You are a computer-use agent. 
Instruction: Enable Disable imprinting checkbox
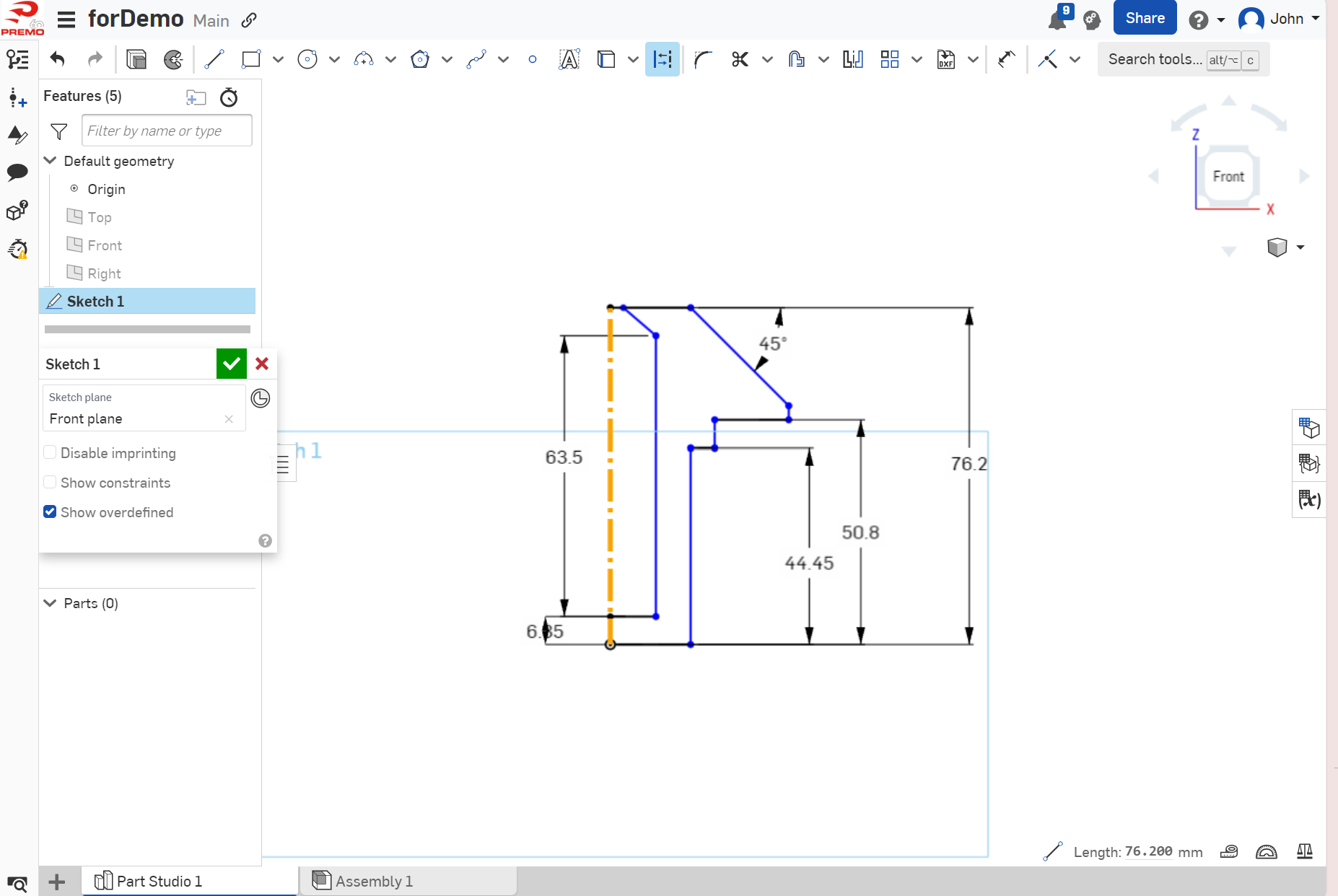pyautogui.click(x=50, y=452)
